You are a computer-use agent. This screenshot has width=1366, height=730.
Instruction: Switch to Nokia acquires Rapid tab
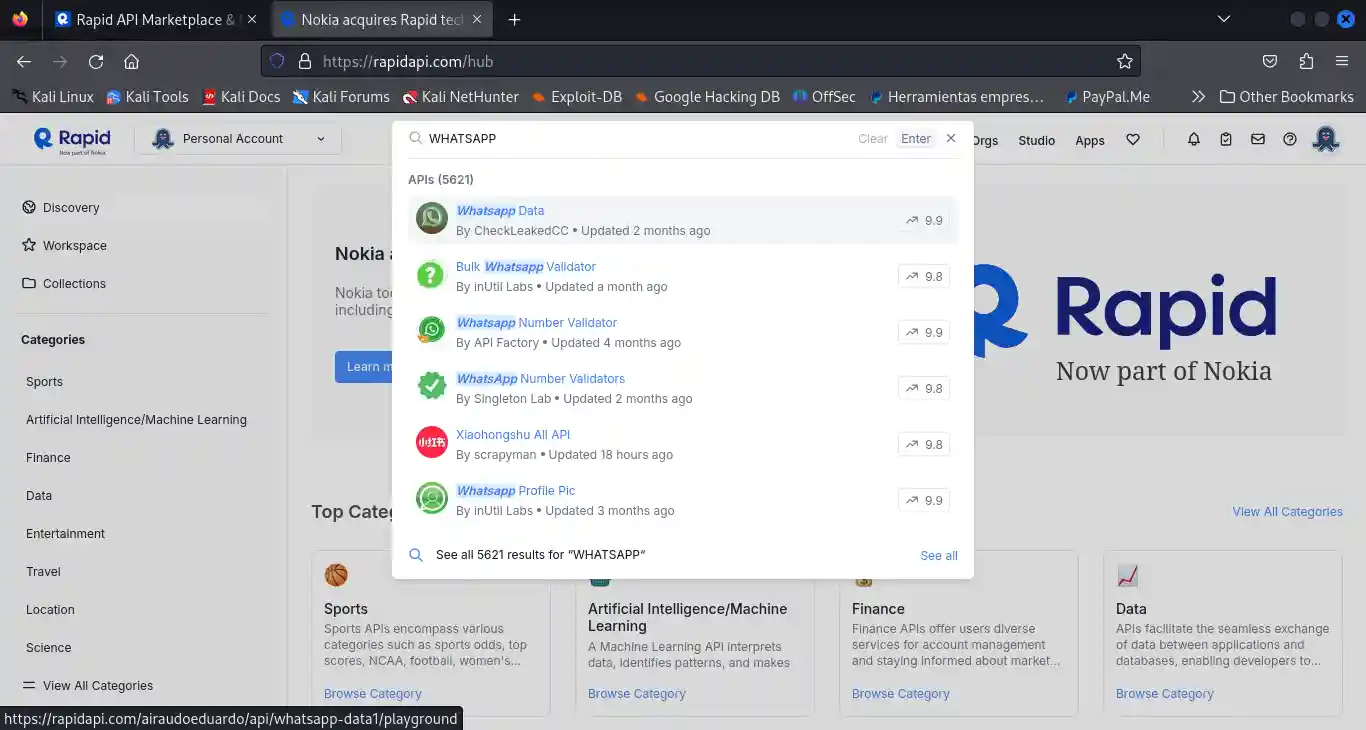pyautogui.click(x=382, y=19)
